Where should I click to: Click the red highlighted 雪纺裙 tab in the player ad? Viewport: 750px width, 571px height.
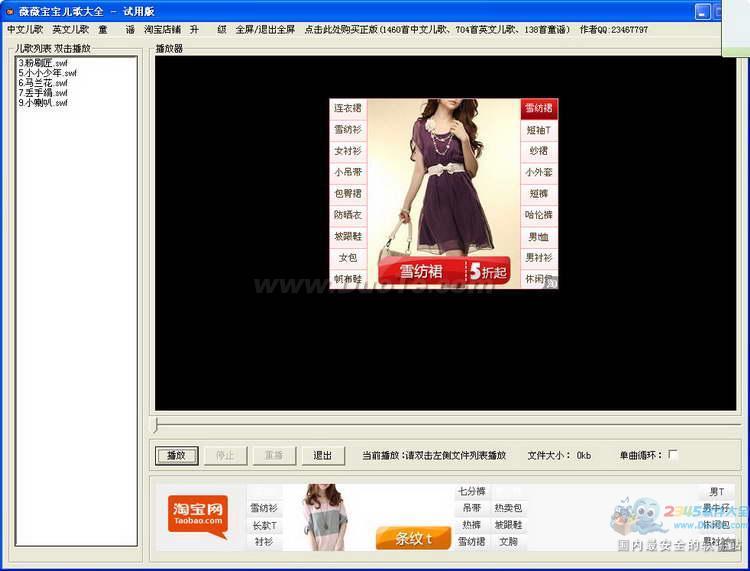[x=539, y=109]
